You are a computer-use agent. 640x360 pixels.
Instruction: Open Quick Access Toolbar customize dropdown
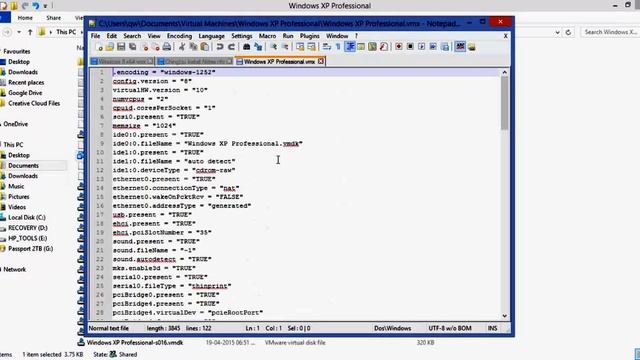45,6
